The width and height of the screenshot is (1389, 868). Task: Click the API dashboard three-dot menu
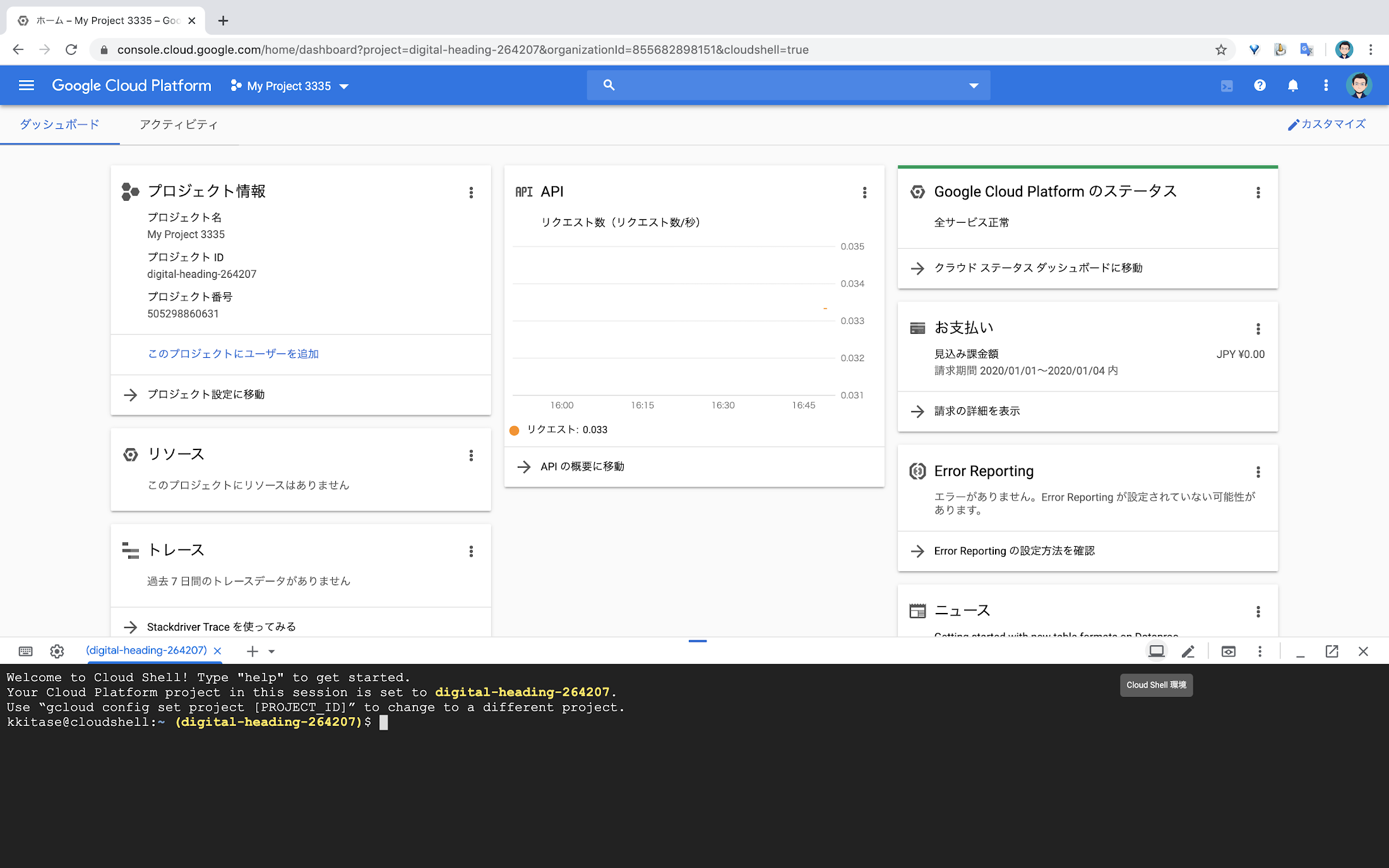click(x=864, y=193)
